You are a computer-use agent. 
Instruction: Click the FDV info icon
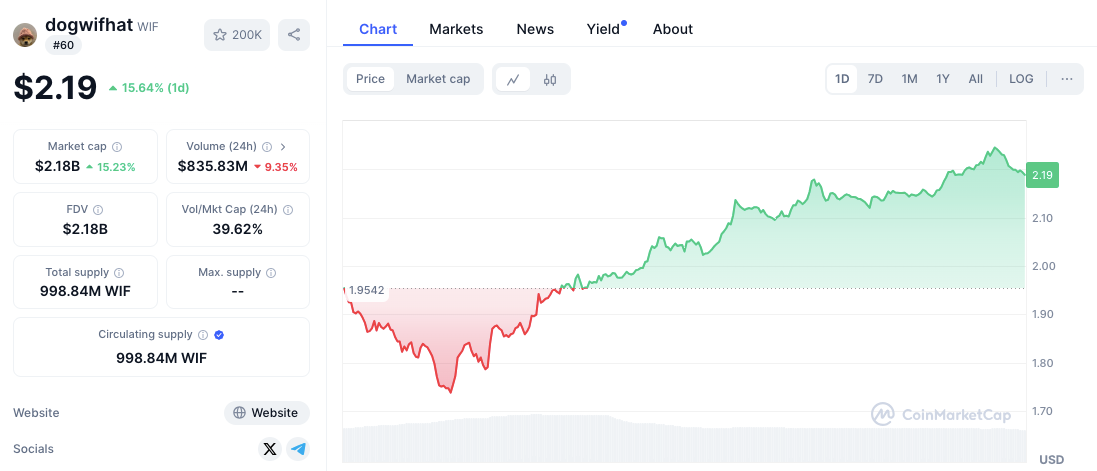click(98, 210)
